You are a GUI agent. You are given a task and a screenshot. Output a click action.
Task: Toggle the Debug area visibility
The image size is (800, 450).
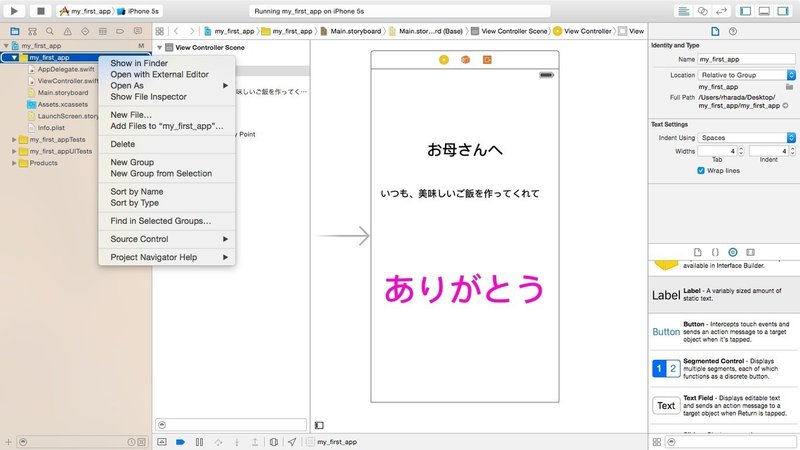pyautogui.click(x=764, y=11)
